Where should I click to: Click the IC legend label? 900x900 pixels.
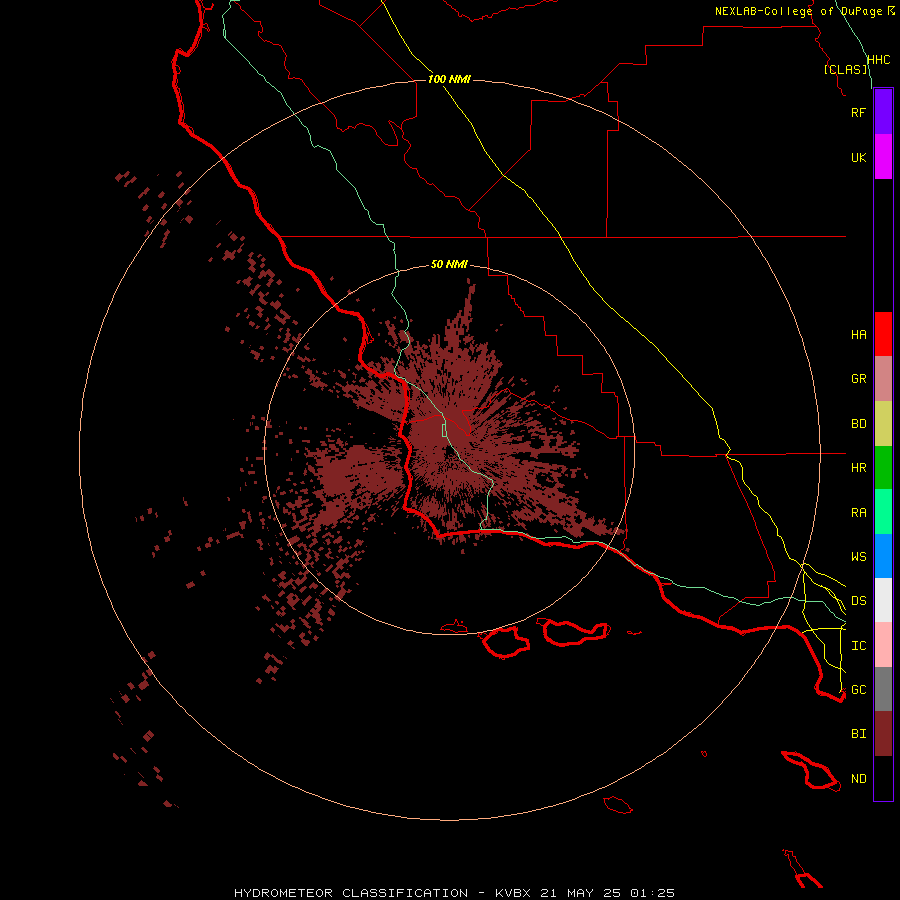tap(858, 646)
